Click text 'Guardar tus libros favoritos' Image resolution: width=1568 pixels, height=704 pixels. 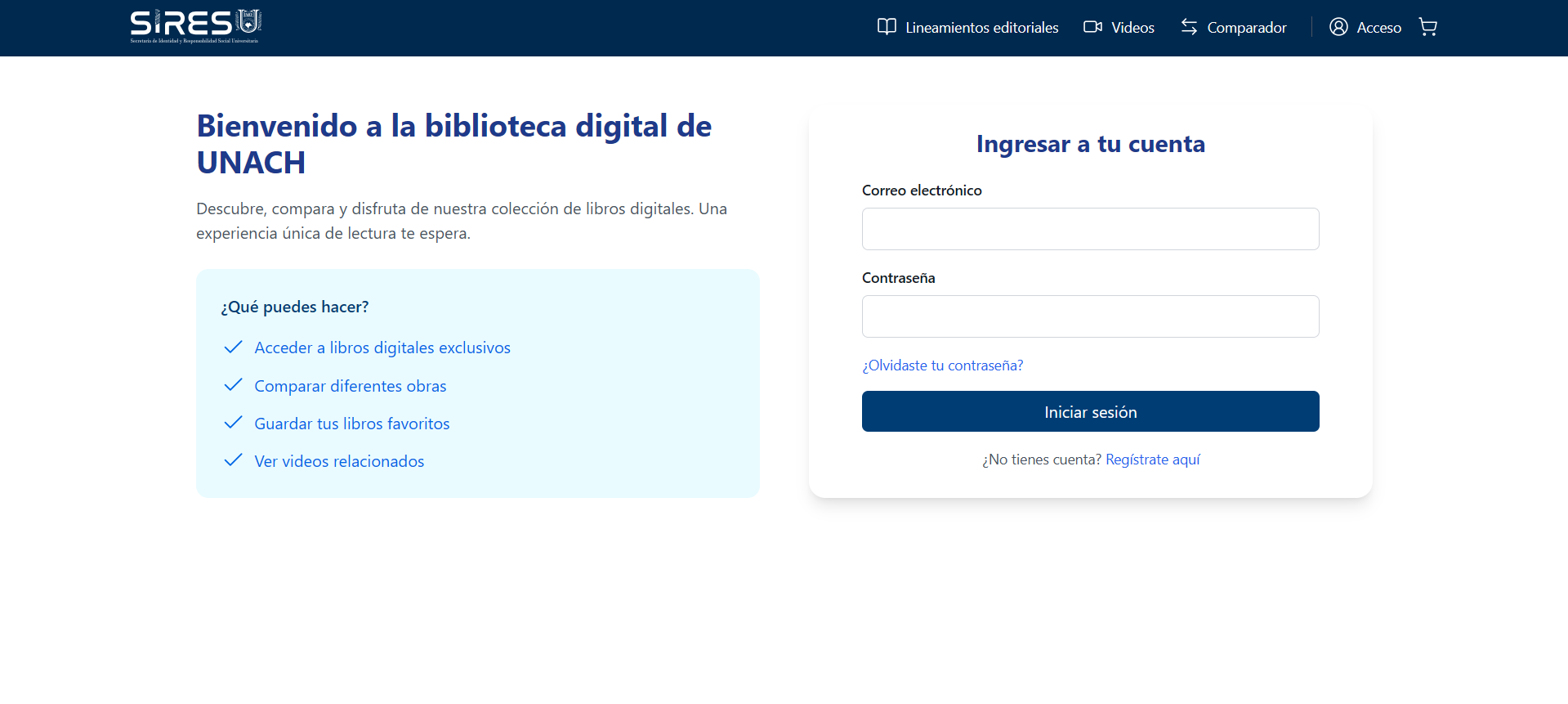[x=352, y=424]
